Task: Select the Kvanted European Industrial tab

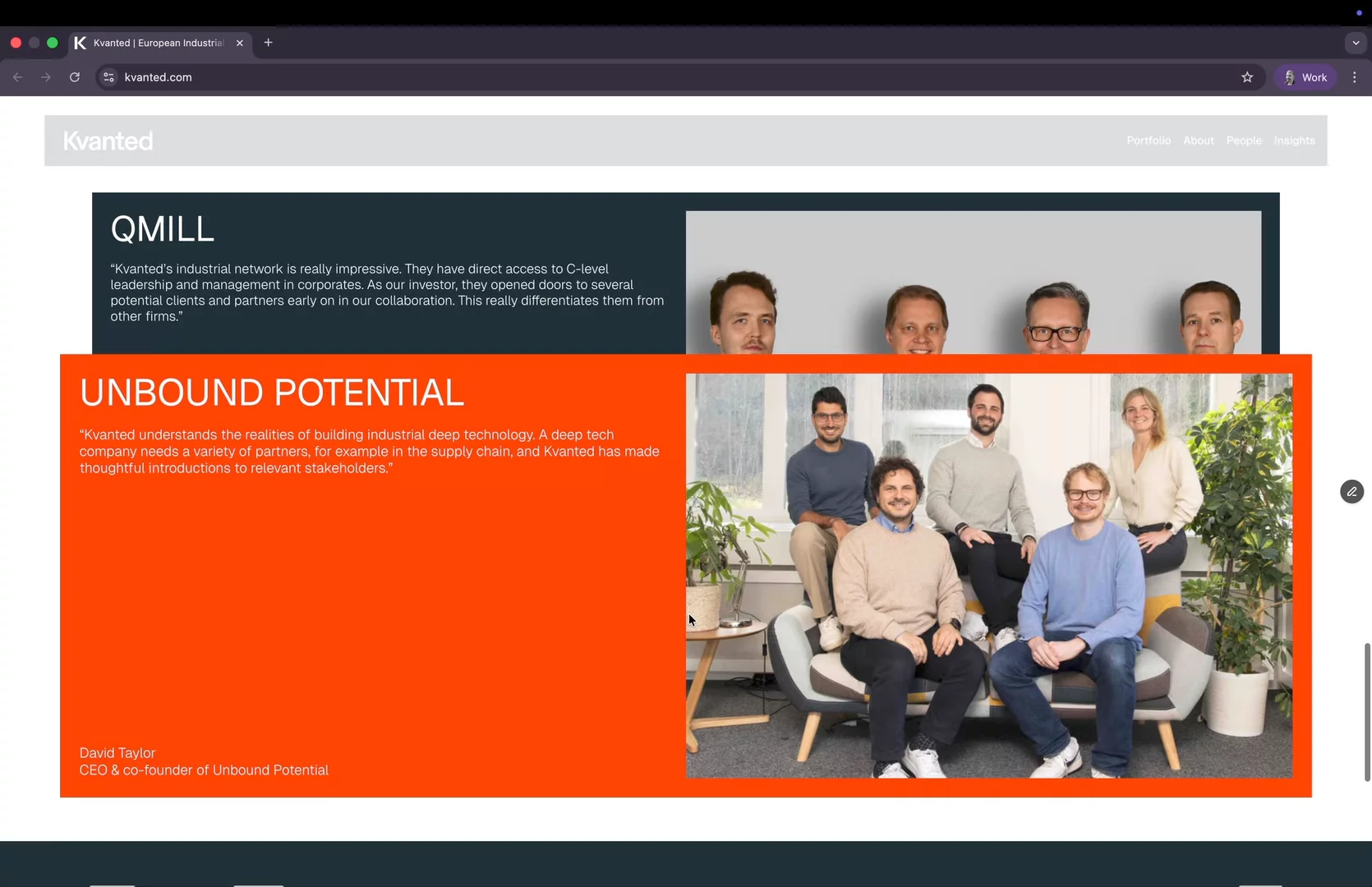Action: click(x=160, y=43)
